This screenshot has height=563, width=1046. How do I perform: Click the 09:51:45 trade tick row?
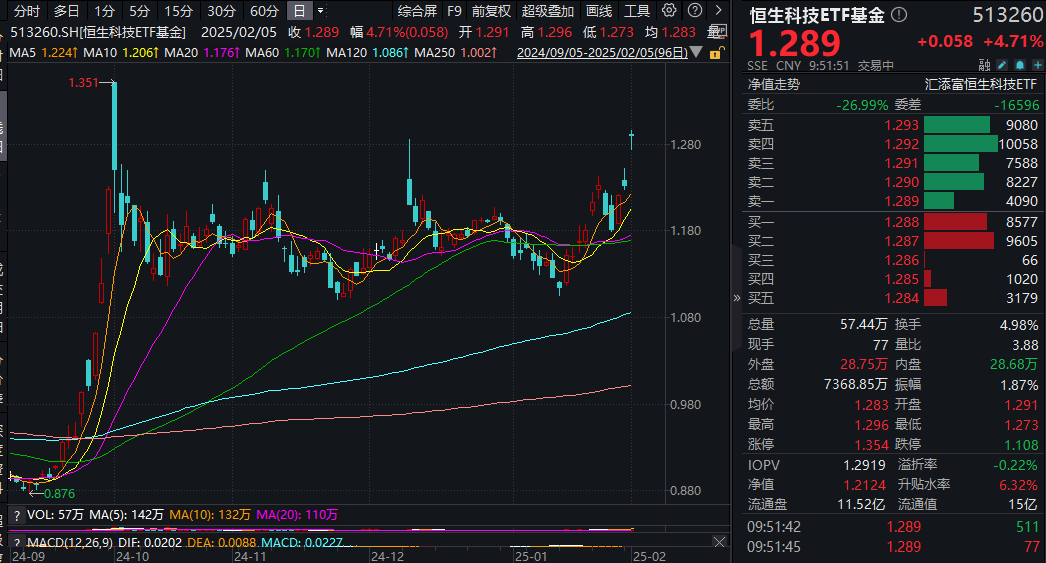tap(893, 546)
